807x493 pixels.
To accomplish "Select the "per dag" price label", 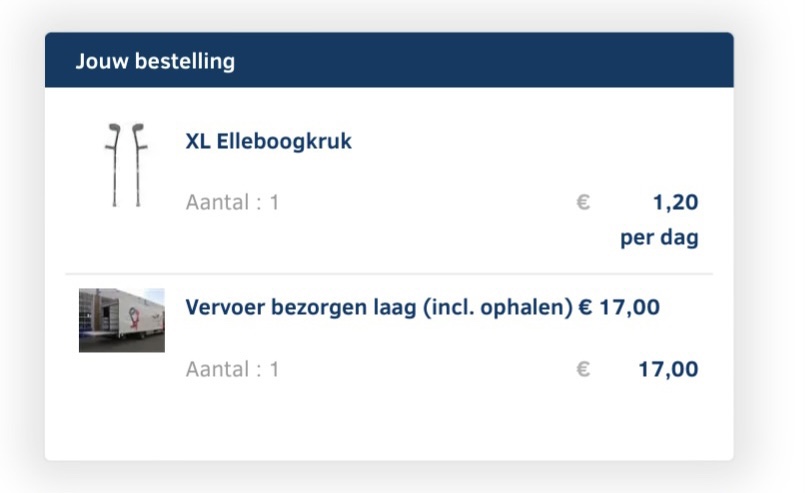I will [659, 239].
